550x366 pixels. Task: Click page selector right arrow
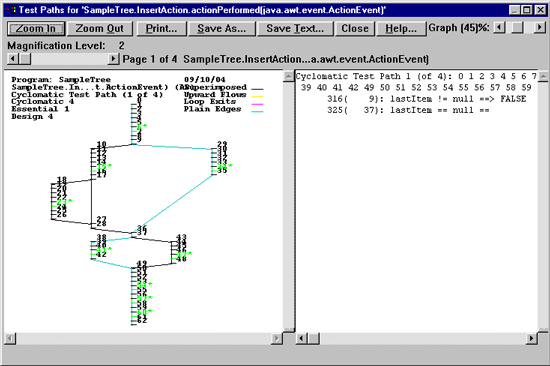click(113, 59)
